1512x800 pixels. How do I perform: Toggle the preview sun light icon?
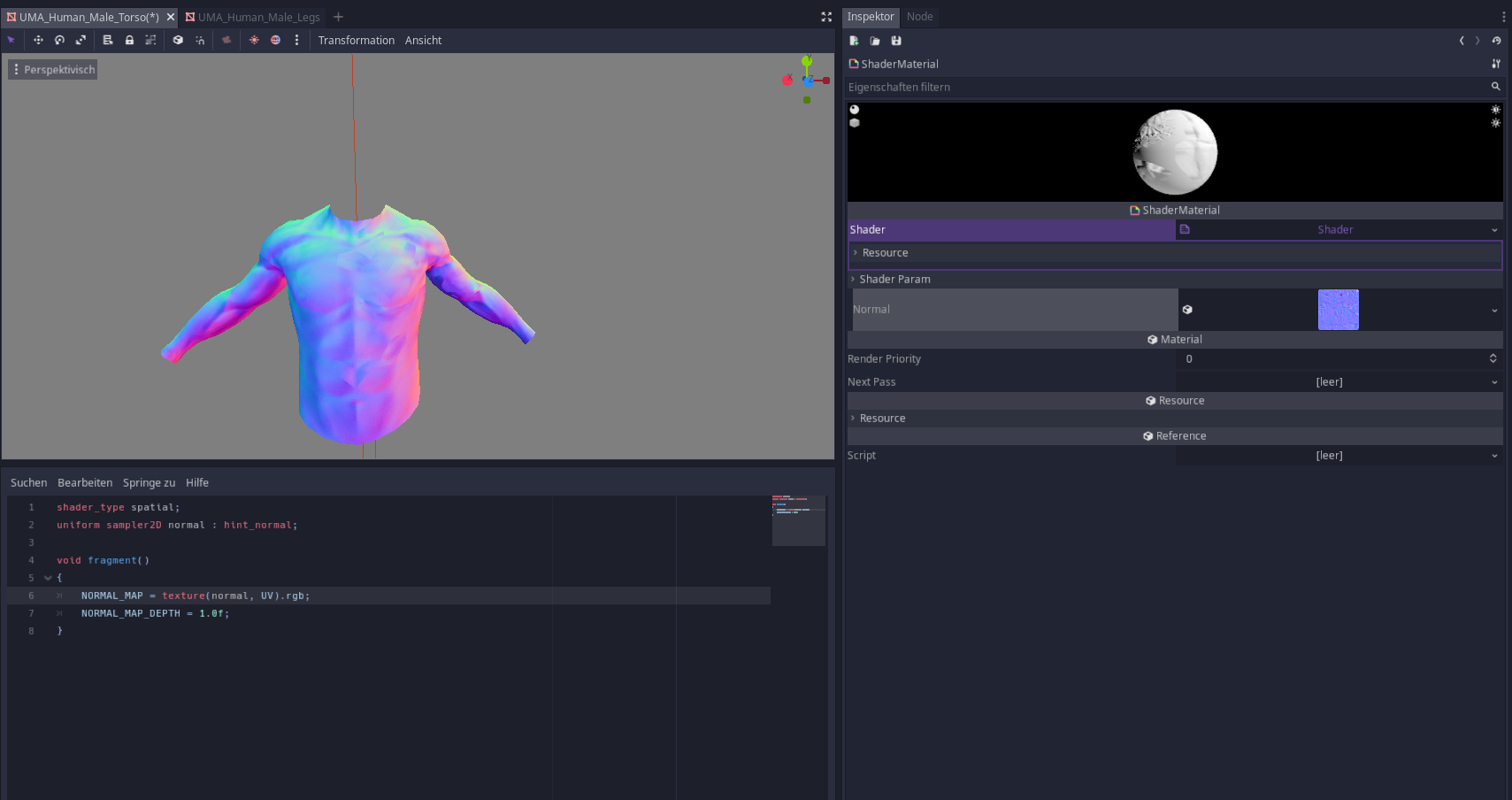(x=254, y=40)
